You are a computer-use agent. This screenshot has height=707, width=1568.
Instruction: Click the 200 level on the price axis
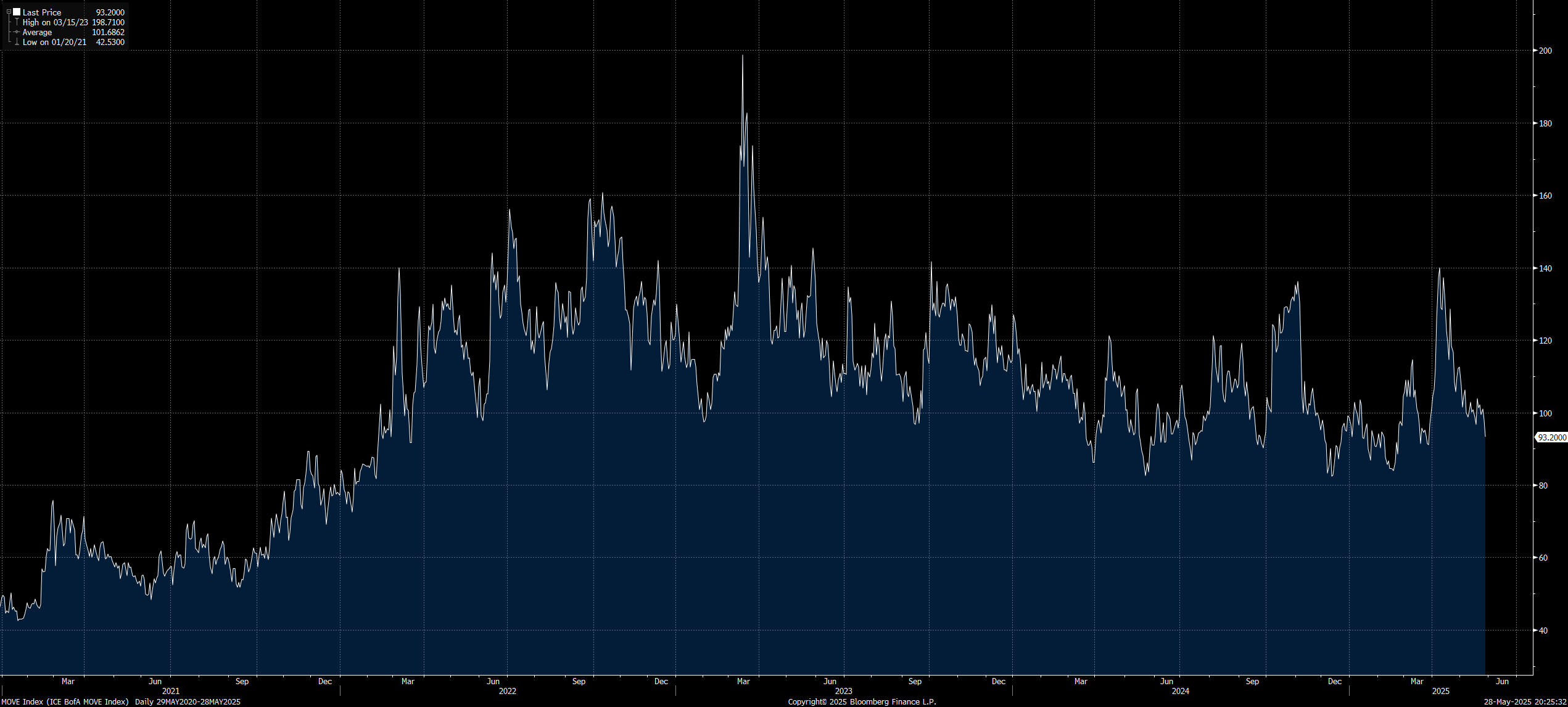click(1545, 51)
